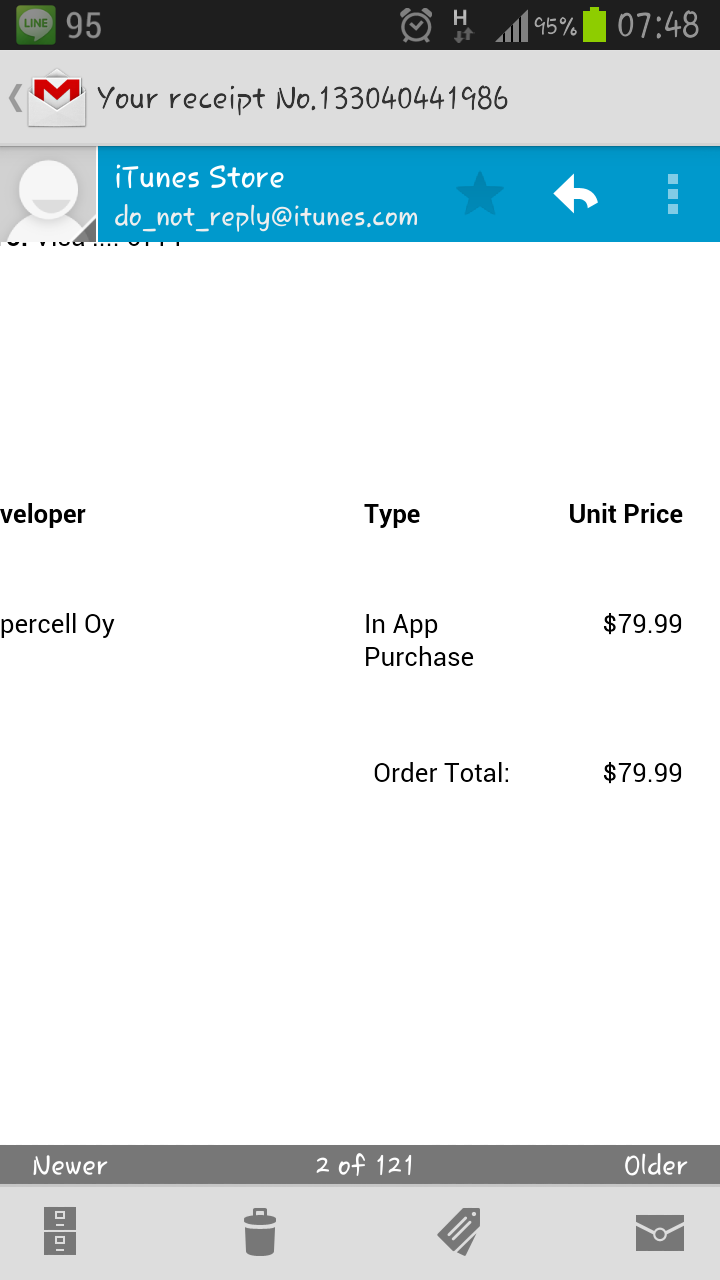
Task: Go to the Newer message
Action: pos(70,1166)
